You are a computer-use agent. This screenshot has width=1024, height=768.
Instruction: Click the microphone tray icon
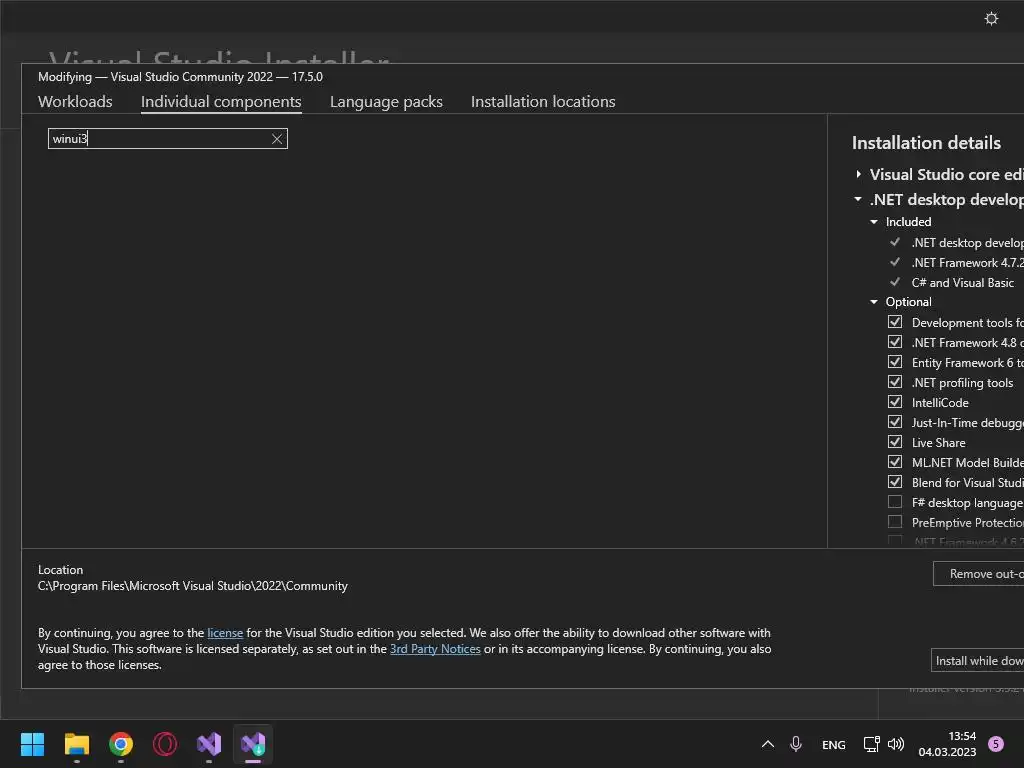[x=795, y=744]
